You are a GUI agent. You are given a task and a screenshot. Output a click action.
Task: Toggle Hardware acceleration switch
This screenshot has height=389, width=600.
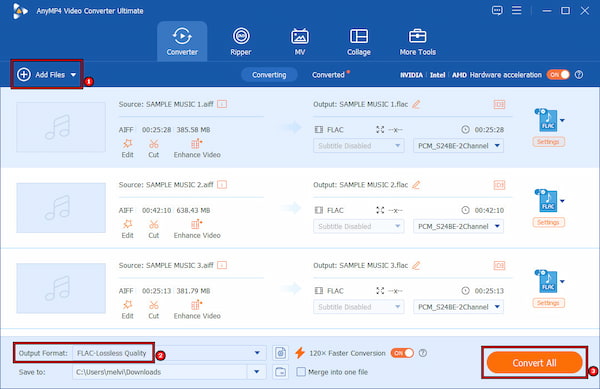pyautogui.click(x=558, y=75)
